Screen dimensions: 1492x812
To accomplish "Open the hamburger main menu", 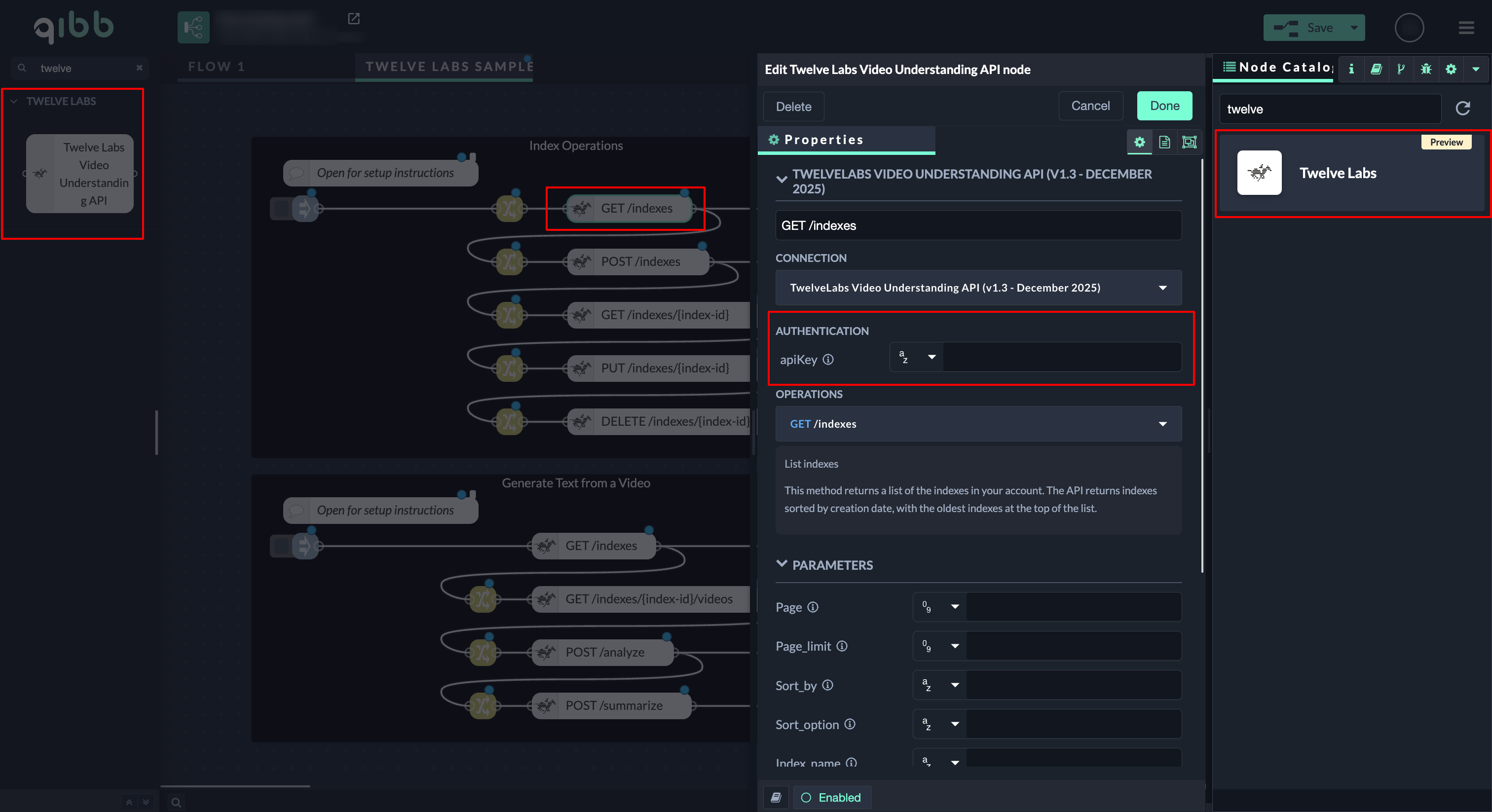I will coord(1466,28).
